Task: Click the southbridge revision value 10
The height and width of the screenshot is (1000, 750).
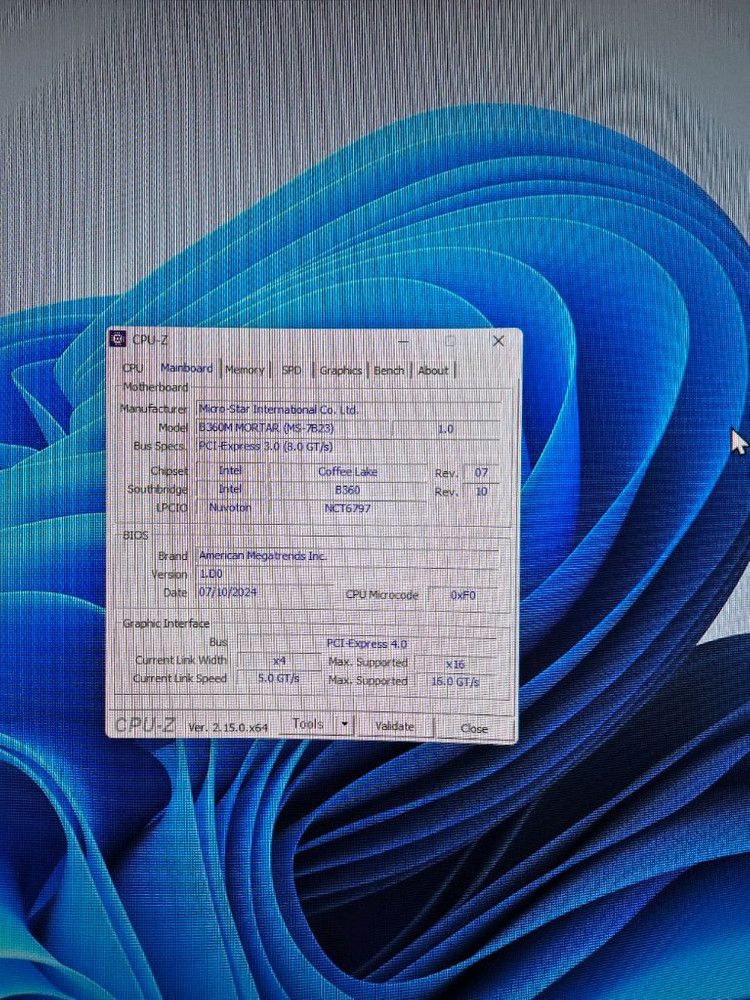Action: (481, 491)
